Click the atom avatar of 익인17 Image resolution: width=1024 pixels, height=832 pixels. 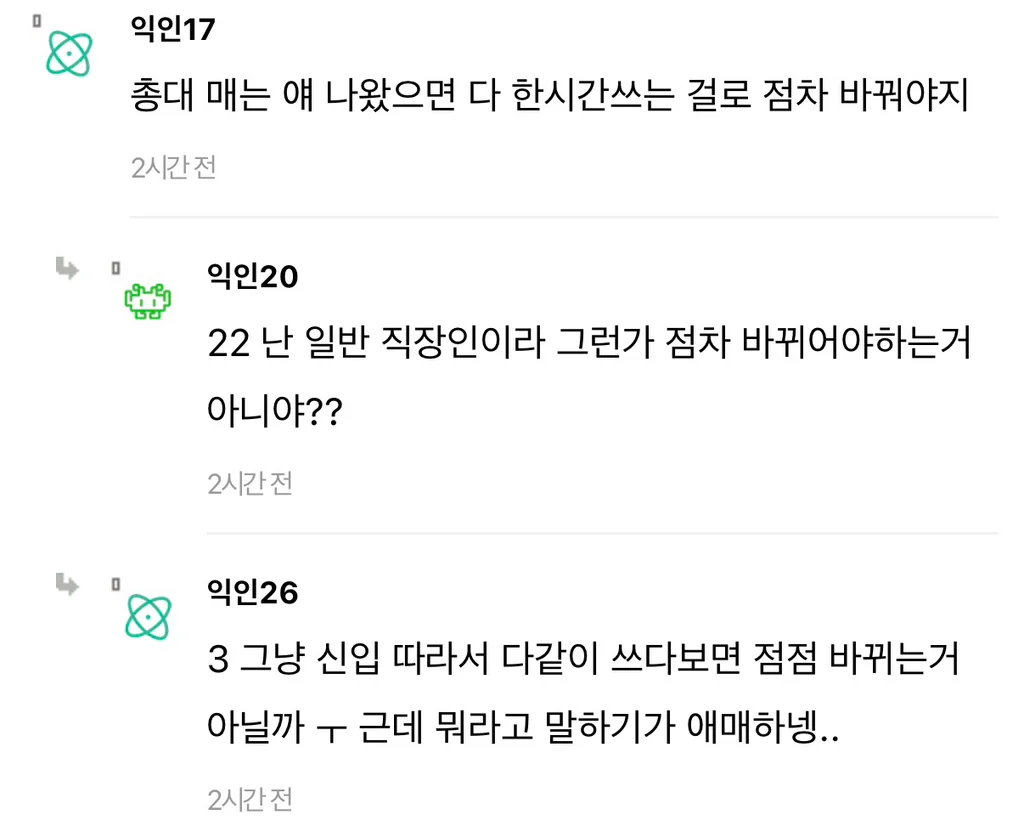tap(69, 54)
